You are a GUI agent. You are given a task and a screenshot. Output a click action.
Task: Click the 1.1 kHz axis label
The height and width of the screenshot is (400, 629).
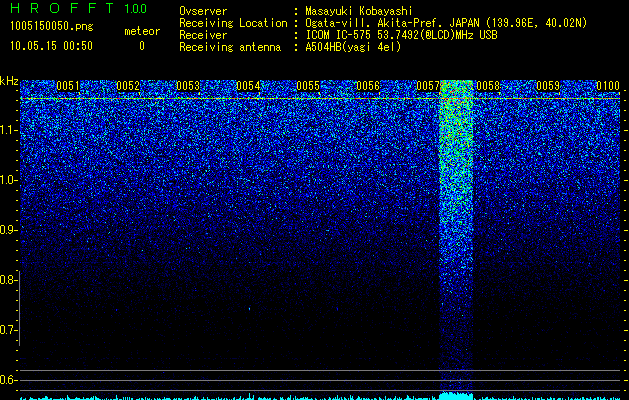(x=9, y=131)
